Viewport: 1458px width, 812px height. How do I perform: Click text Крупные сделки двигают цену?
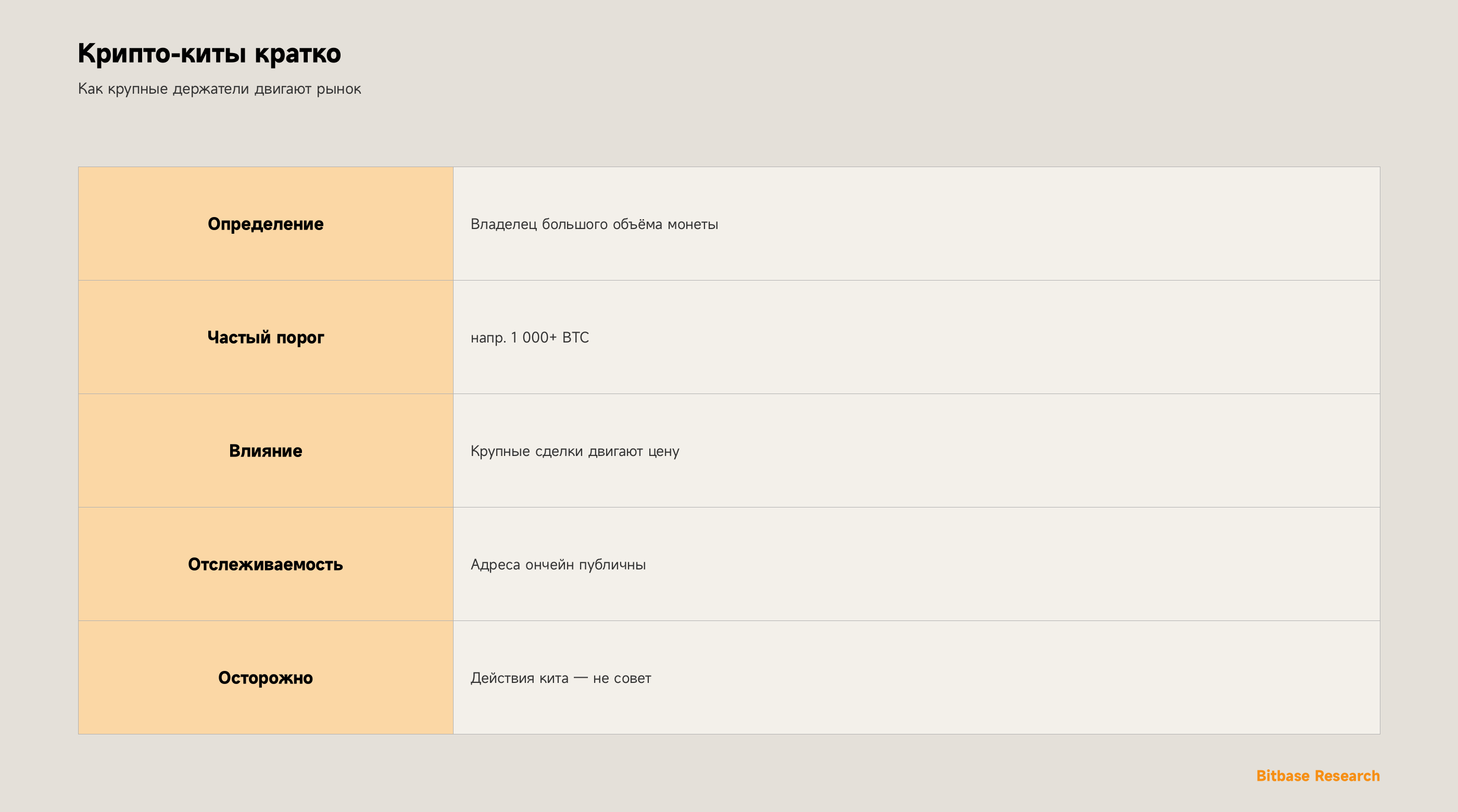pos(574,451)
